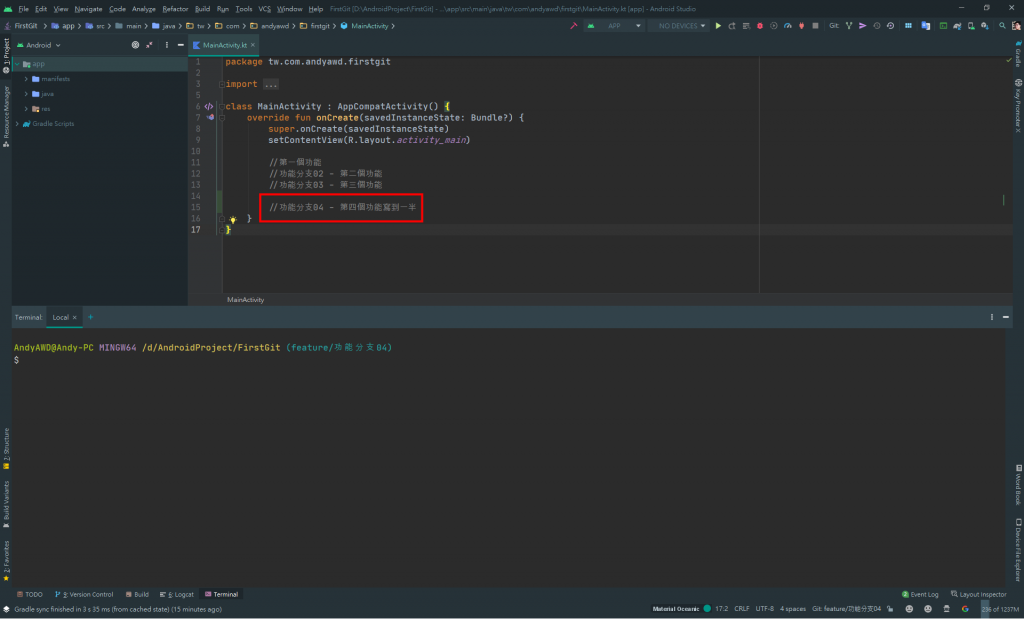Image resolution: width=1024 pixels, height=619 pixels.
Task: Click the firstgit breadcrumb in navigation bar
Action: pos(315,26)
